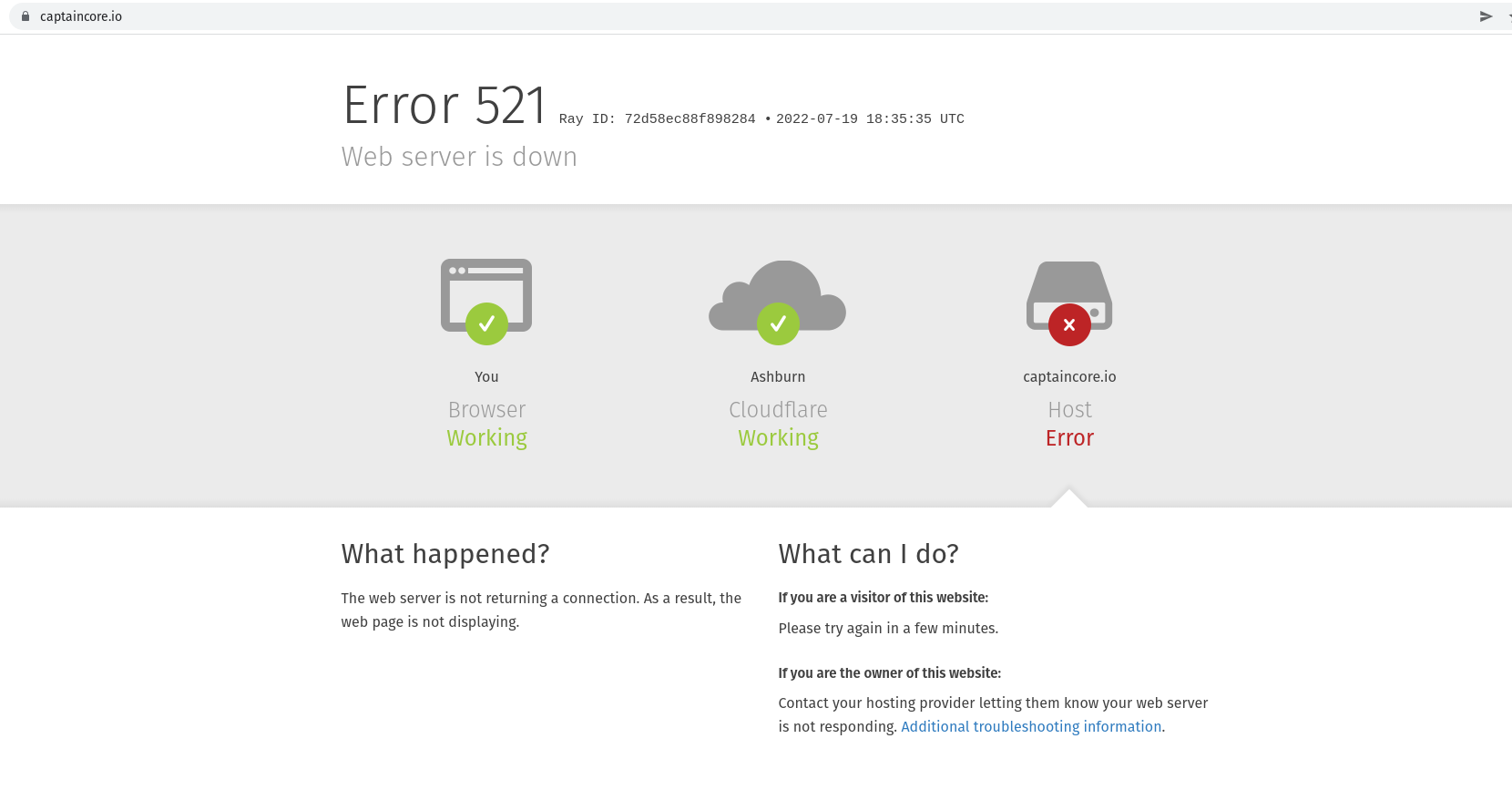Click the 'Cloudflare' label
The height and width of the screenshot is (790, 1512).
(778, 409)
